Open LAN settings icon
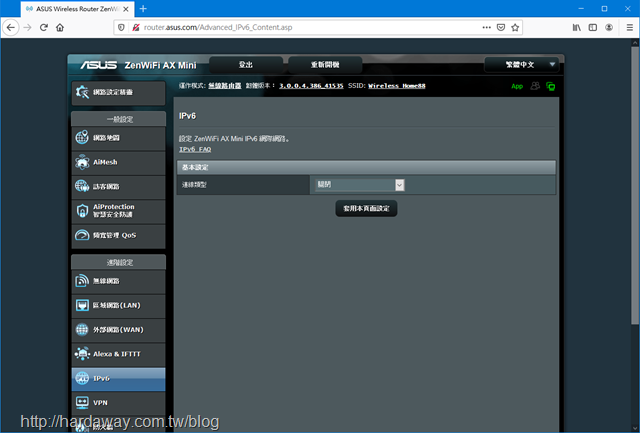The height and width of the screenshot is (433, 640). point(82,305)
